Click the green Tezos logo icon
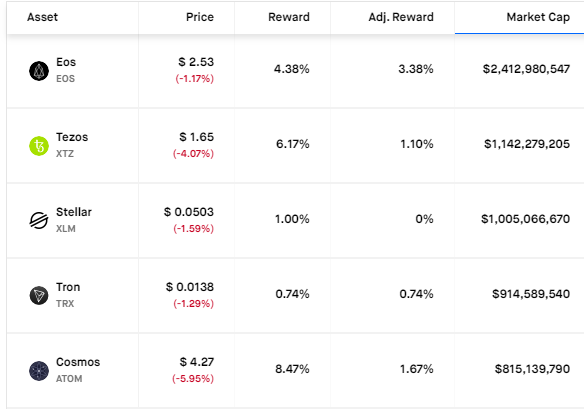Viewport: 584px width, 409px height. point(39,146)
